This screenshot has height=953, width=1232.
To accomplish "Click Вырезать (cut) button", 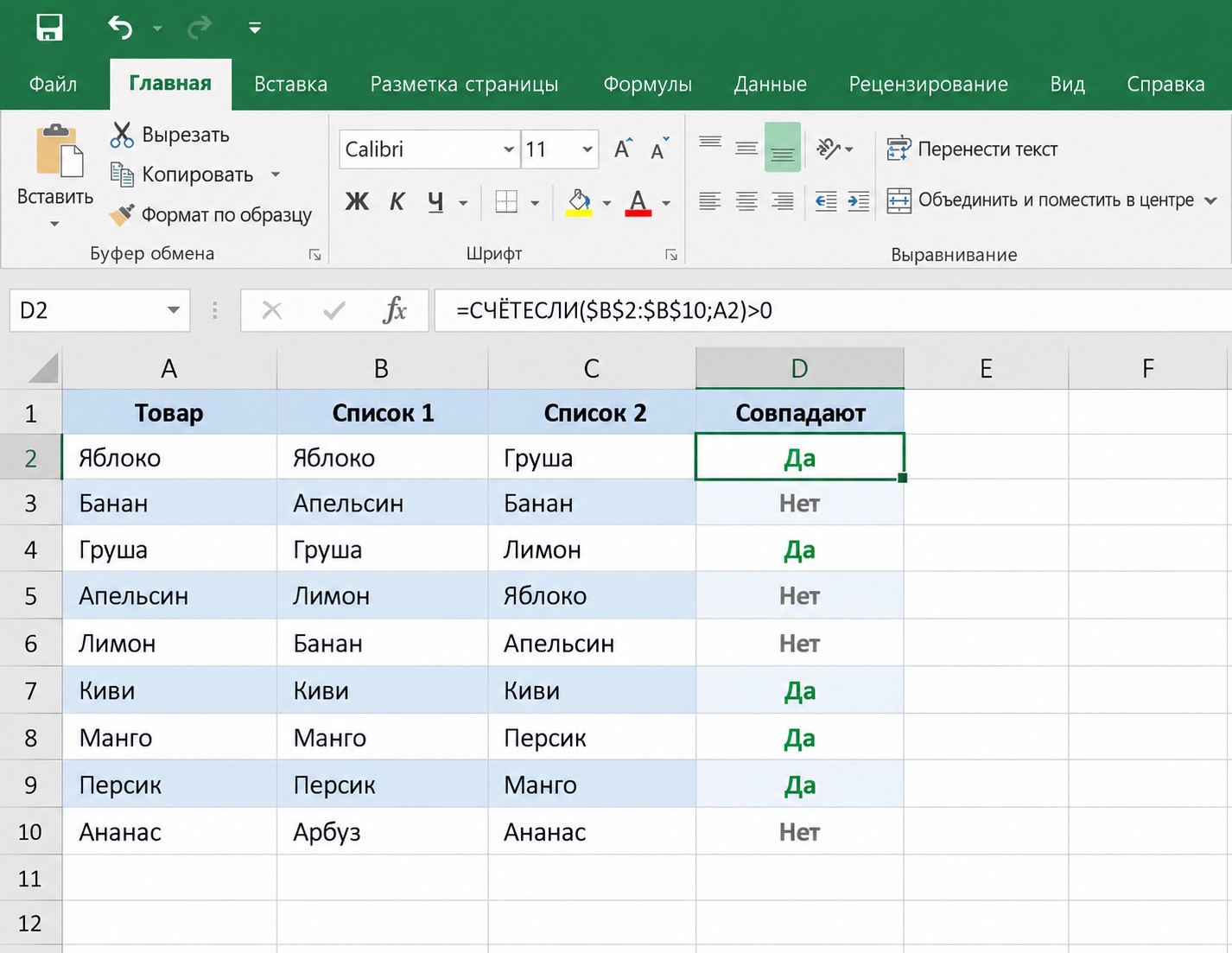I will [x=170, y=135].
